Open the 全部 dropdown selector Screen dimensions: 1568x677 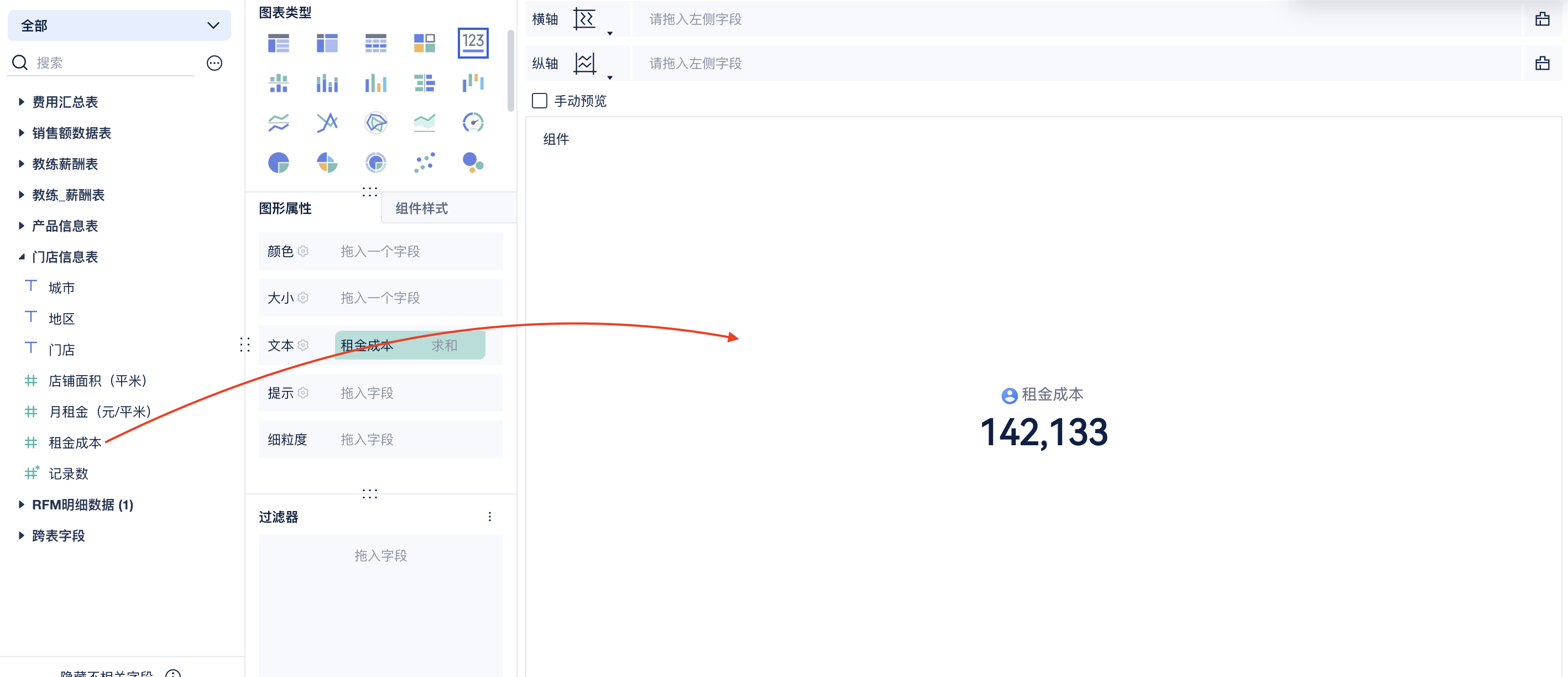[x=119, y=25]
